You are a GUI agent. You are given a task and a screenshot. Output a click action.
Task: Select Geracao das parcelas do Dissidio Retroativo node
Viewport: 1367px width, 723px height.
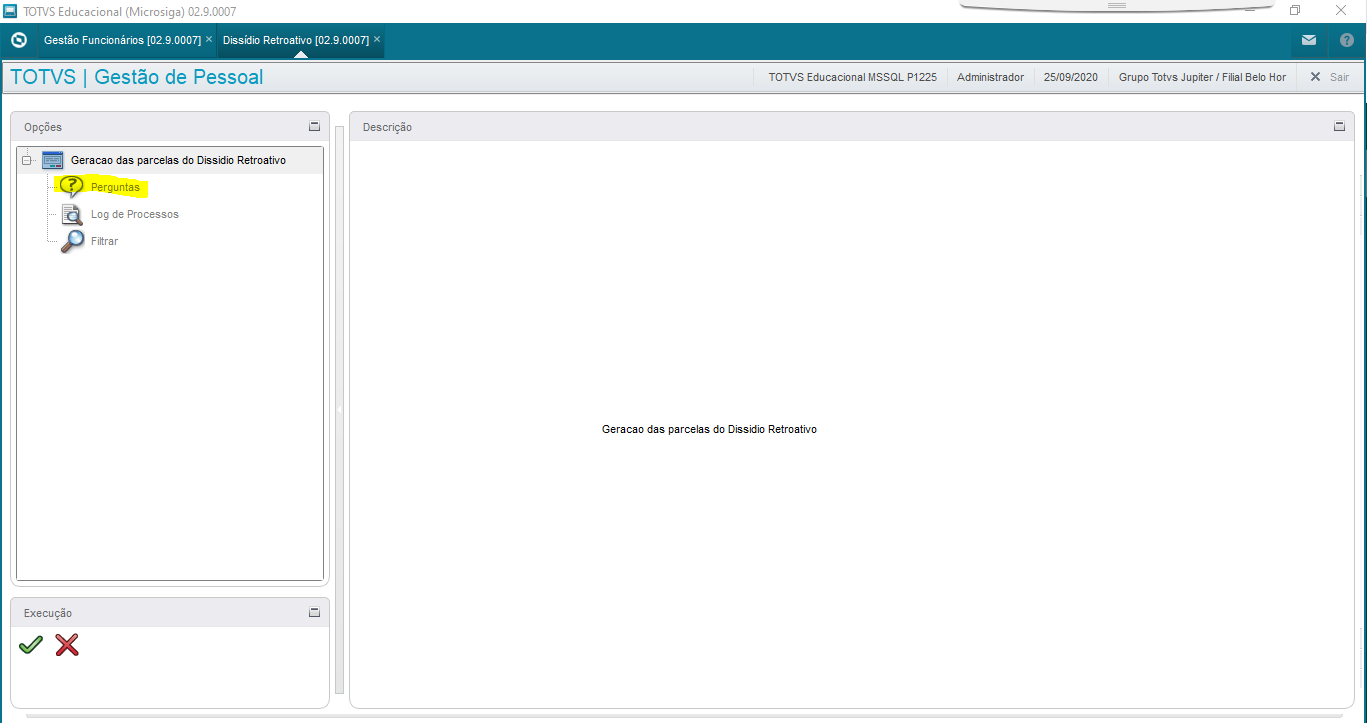[x=178, y=160]
